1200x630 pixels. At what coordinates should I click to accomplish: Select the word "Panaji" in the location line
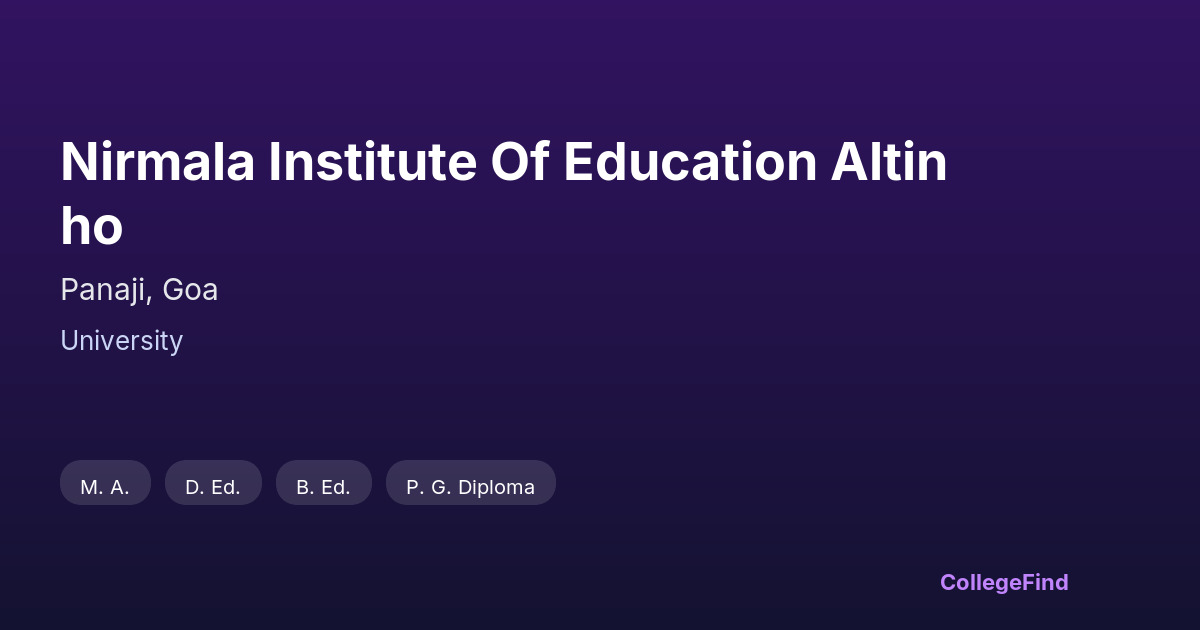point(105,290)
